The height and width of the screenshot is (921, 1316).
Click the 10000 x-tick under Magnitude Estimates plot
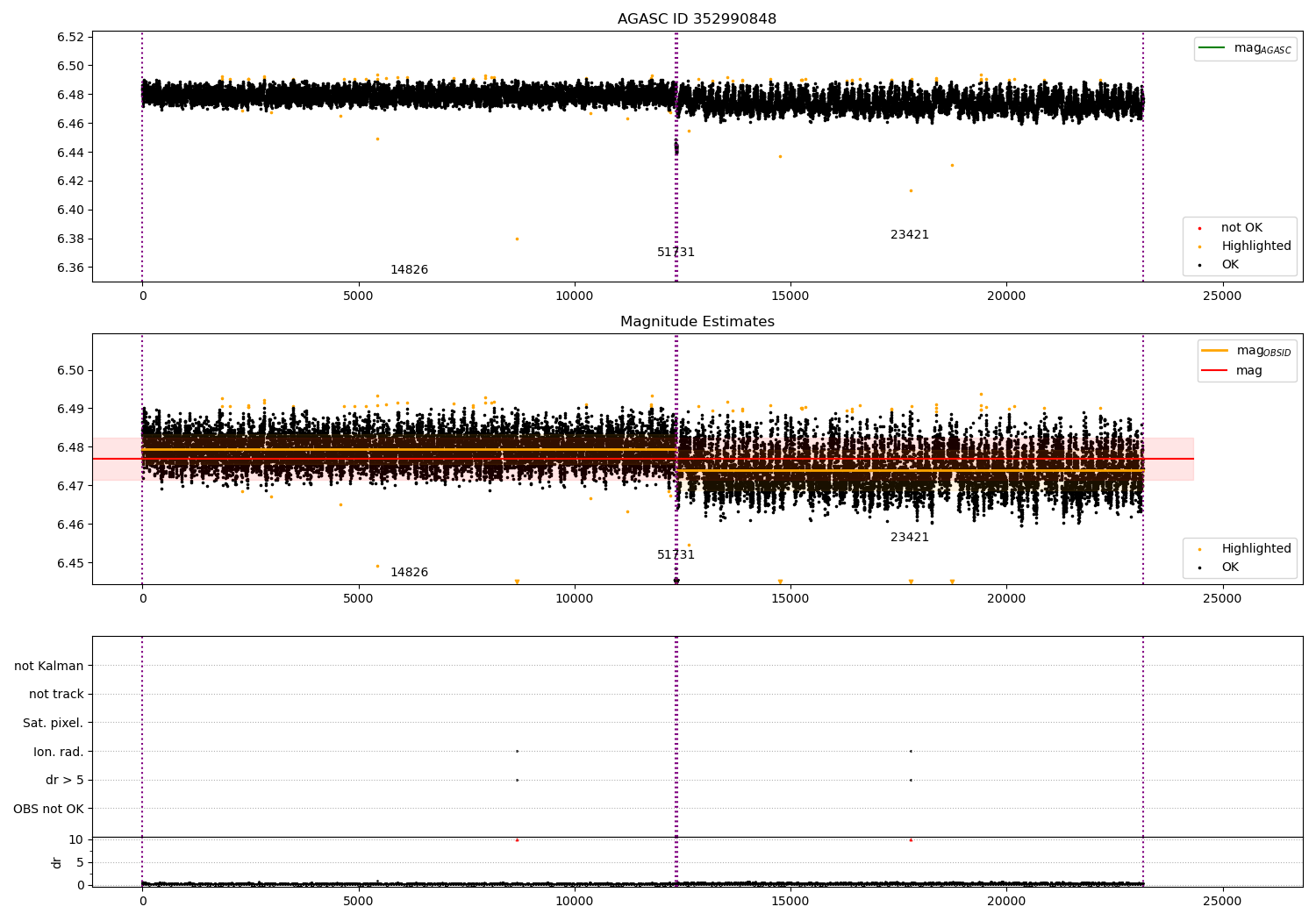pyautogui.click(x=574, y=599)
